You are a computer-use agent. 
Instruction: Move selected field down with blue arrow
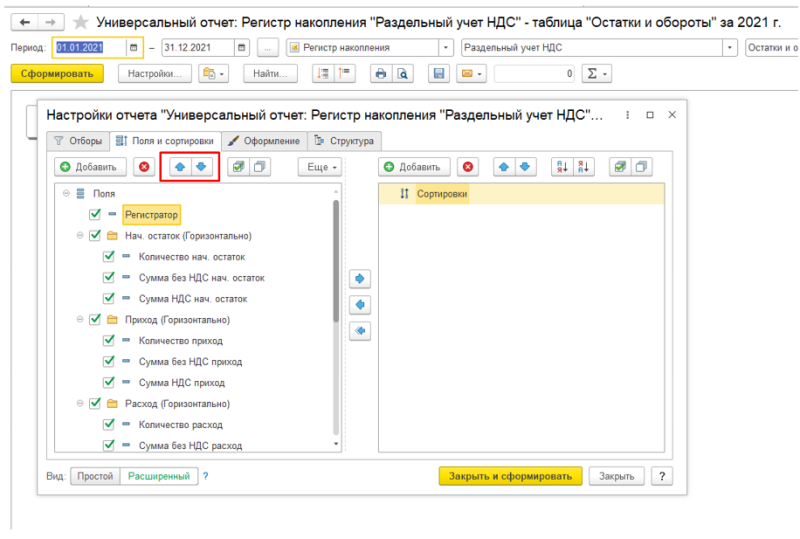(x=202, y=167)
